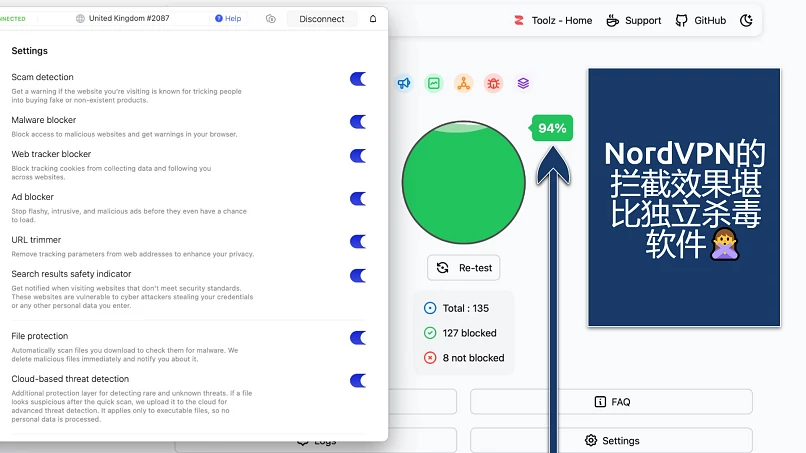Screen dimensions: 806x453
Task: Click United Kingdom #2087 server label
Action: pos(129,19)
